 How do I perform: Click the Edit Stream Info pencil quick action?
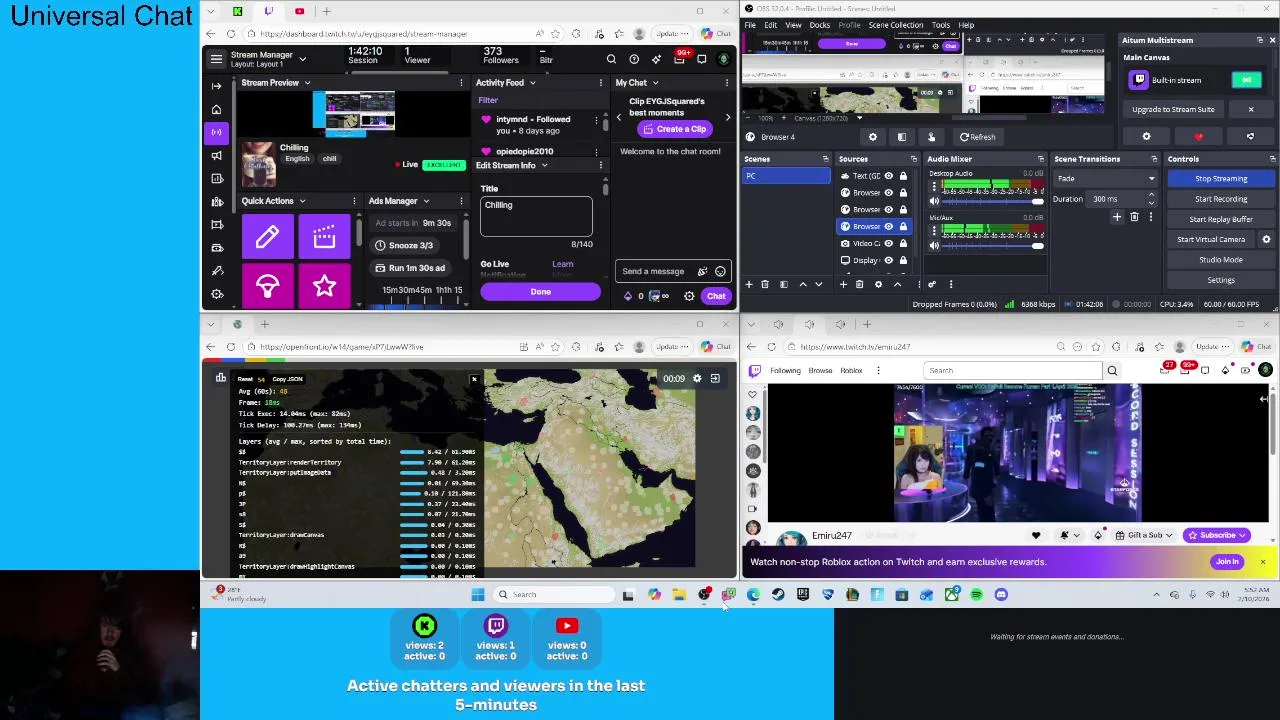pos(267,237)
